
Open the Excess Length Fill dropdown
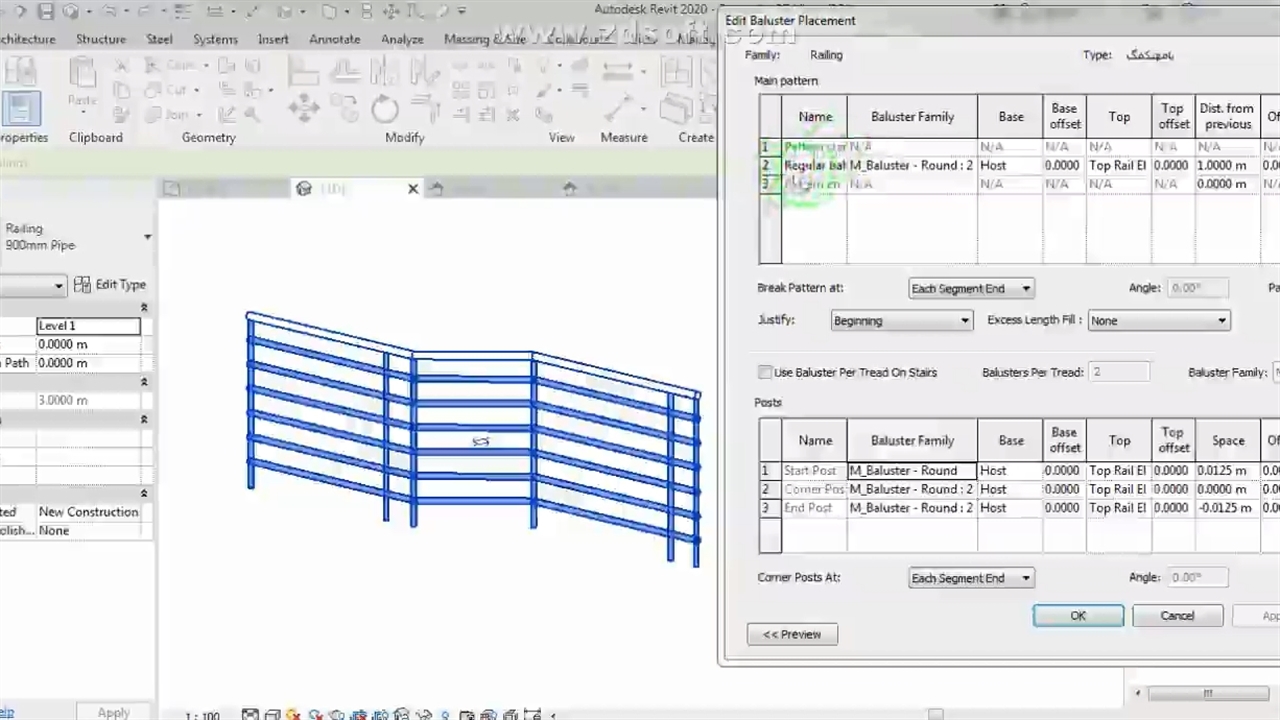tap(1158, 321)
